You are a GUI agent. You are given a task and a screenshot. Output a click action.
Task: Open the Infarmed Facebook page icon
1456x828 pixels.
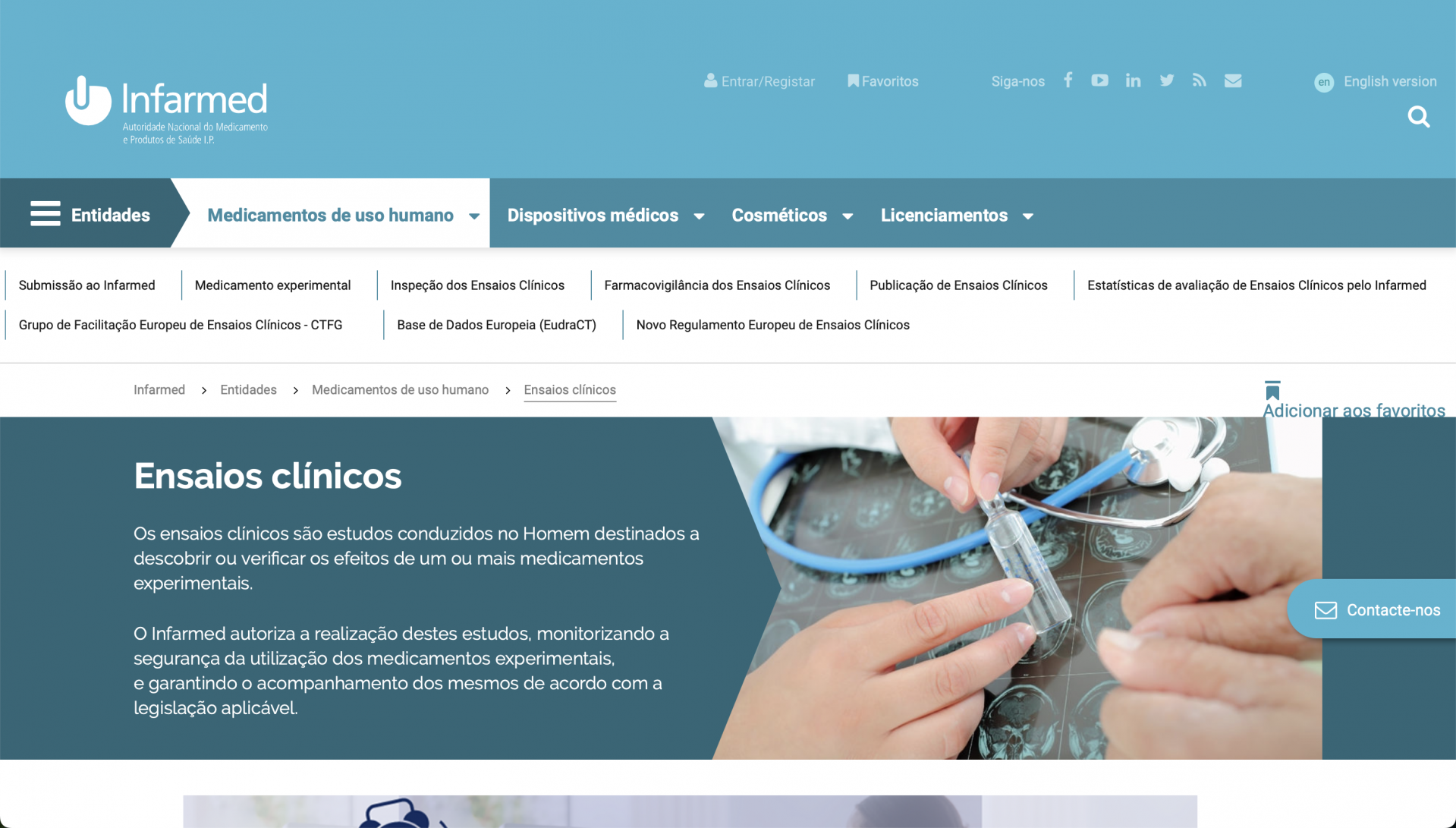coord(1068,80)
